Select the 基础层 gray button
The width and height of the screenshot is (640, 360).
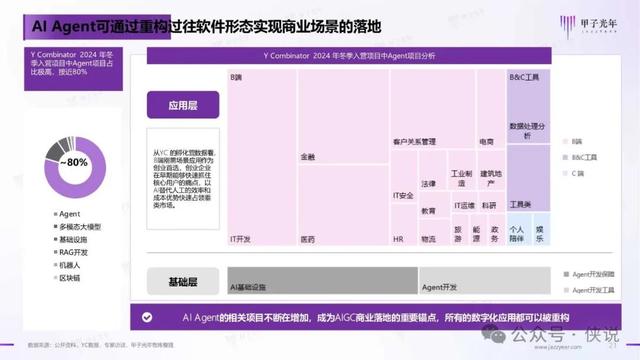(183, 281)
